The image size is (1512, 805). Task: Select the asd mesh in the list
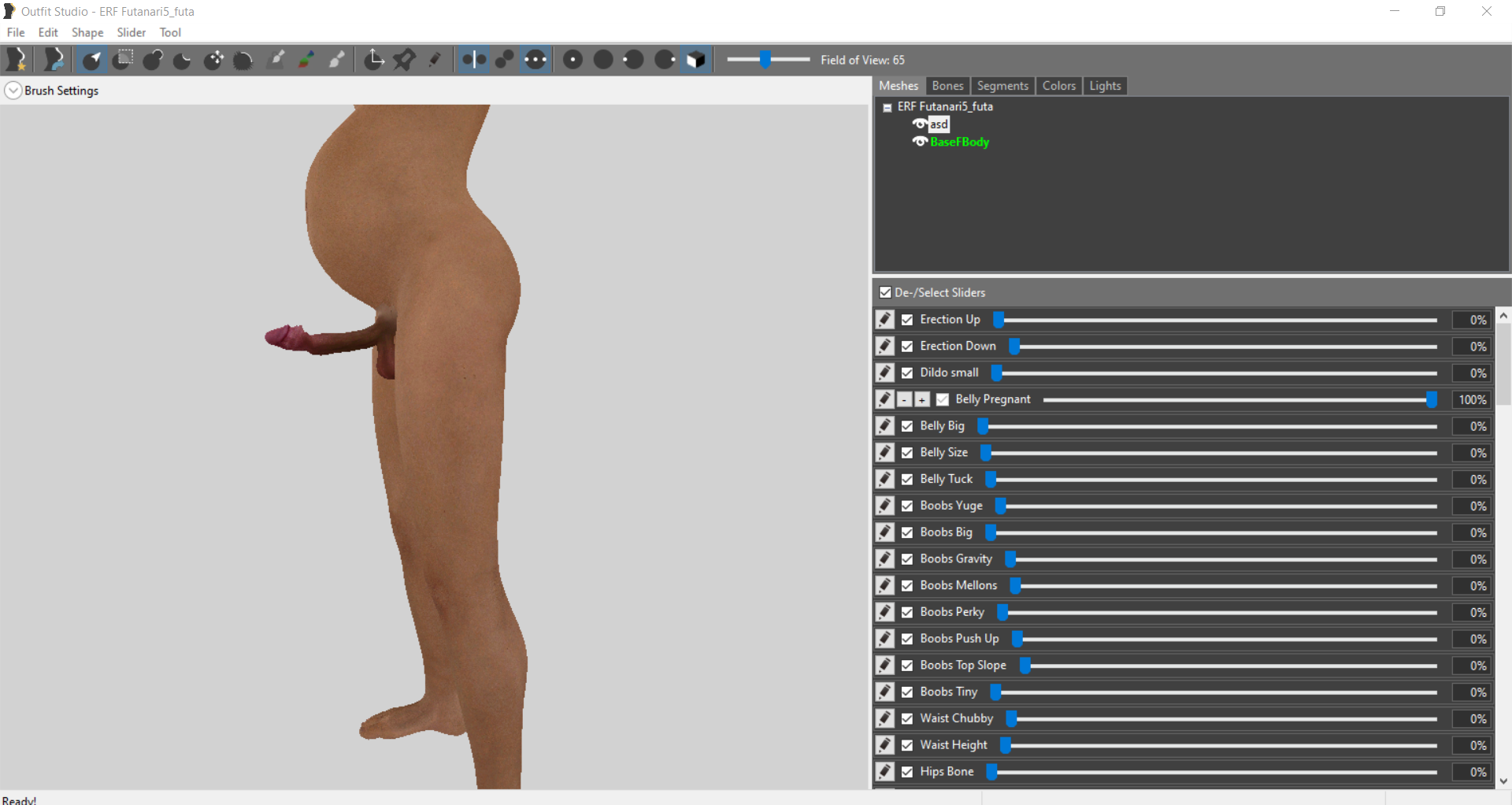(x=939, y=124)
